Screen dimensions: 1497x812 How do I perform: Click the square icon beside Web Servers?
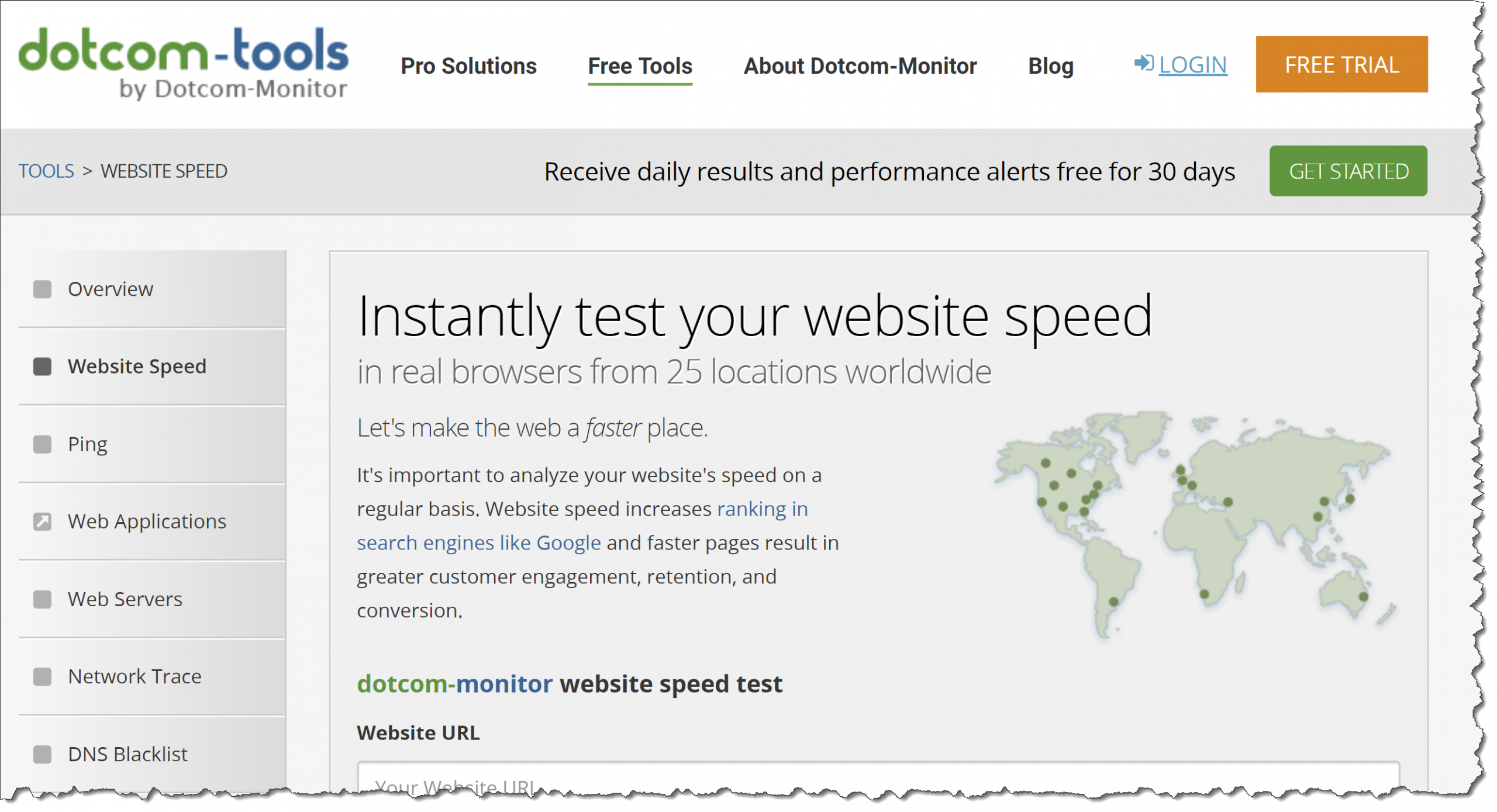[x=42, y=599]
